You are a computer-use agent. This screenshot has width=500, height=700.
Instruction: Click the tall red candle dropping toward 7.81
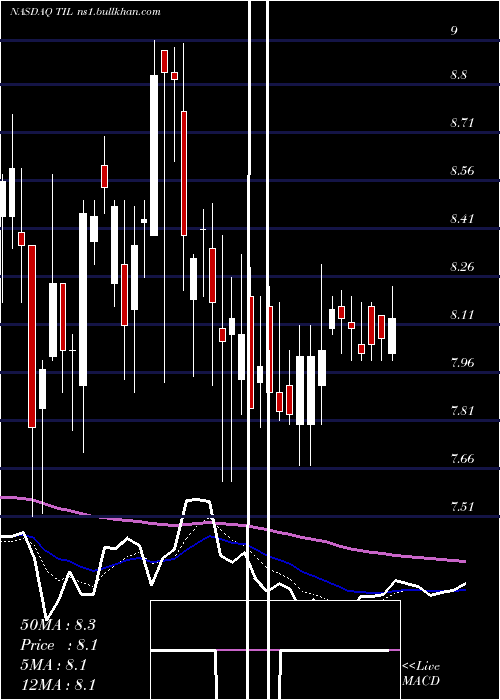pyautogui.click(x=32, y=336)
